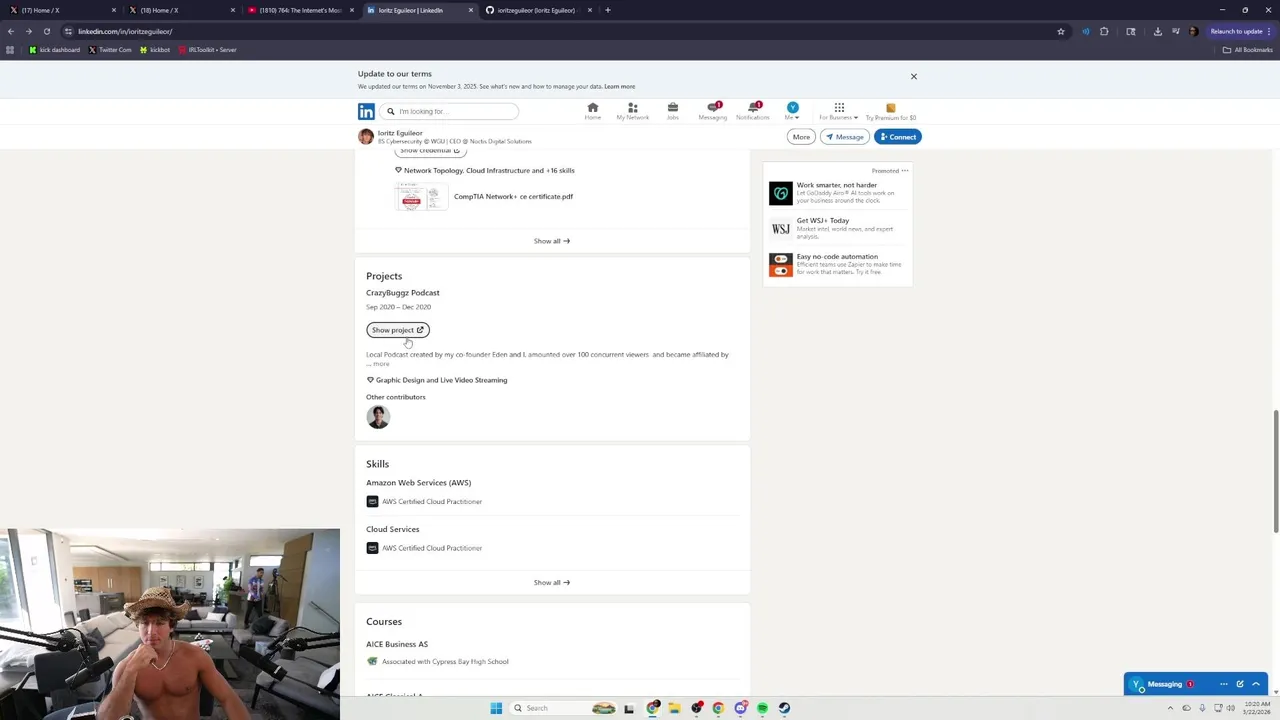Open Notifications bell in LinkedIn nav
Screen dimensions: 1280x720
point(753,111)
